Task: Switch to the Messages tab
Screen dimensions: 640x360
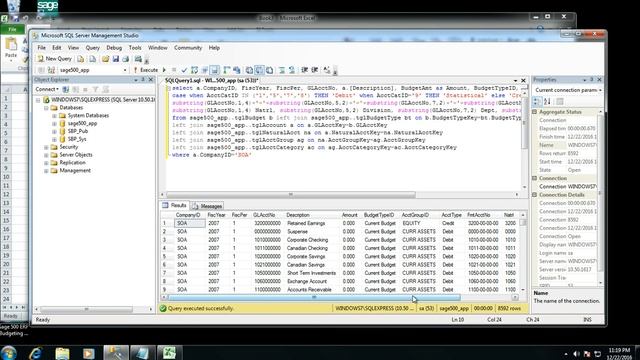Action: tap(207, 206)
